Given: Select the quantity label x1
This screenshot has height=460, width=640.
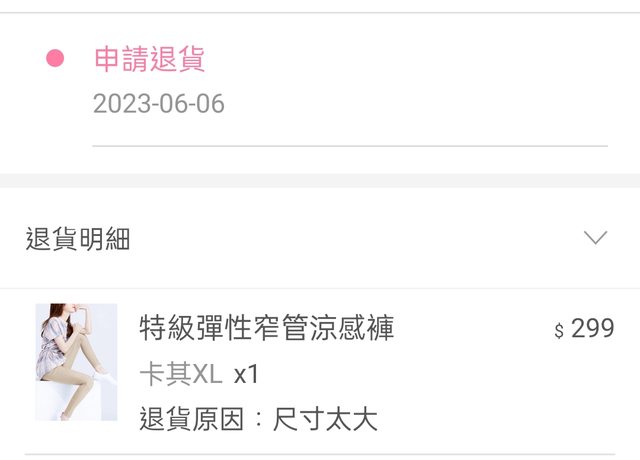Looking at the screenshot, I should [246, 374].
